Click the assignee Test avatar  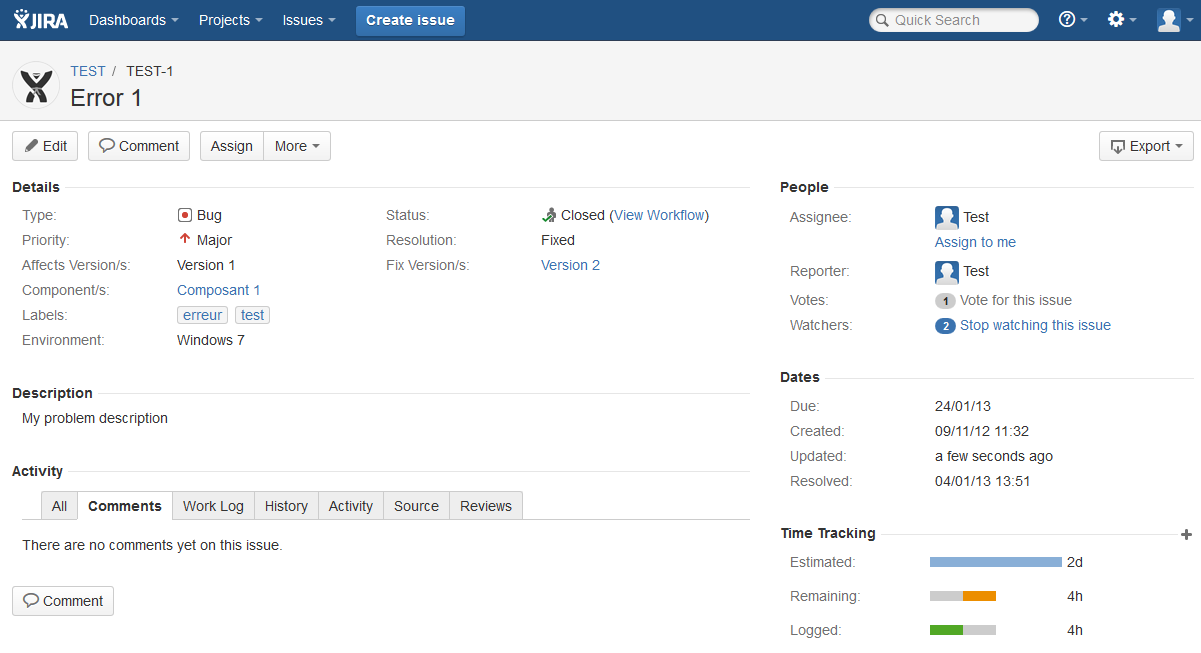pos(947,217)
